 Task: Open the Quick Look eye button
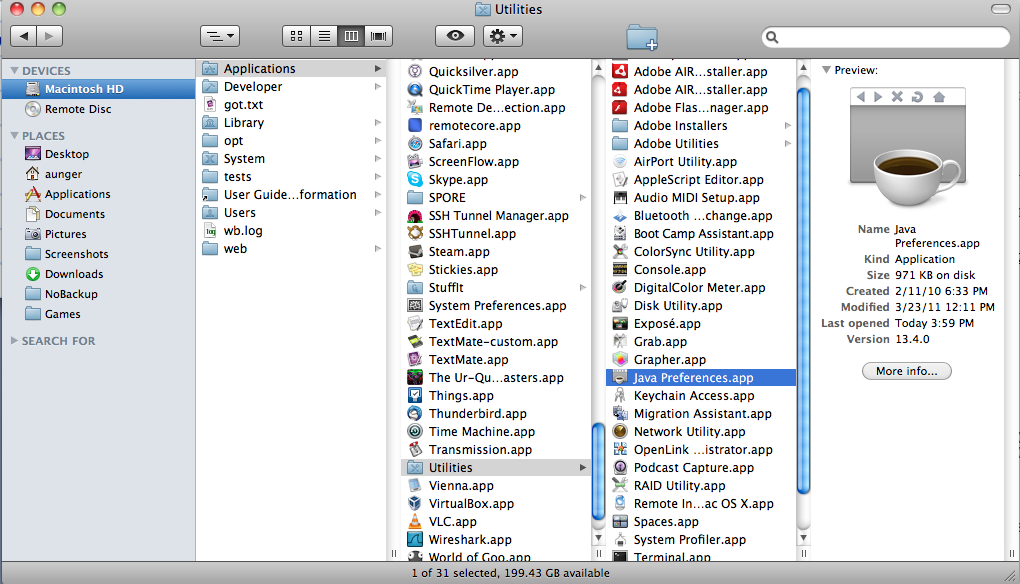[455, 36]
